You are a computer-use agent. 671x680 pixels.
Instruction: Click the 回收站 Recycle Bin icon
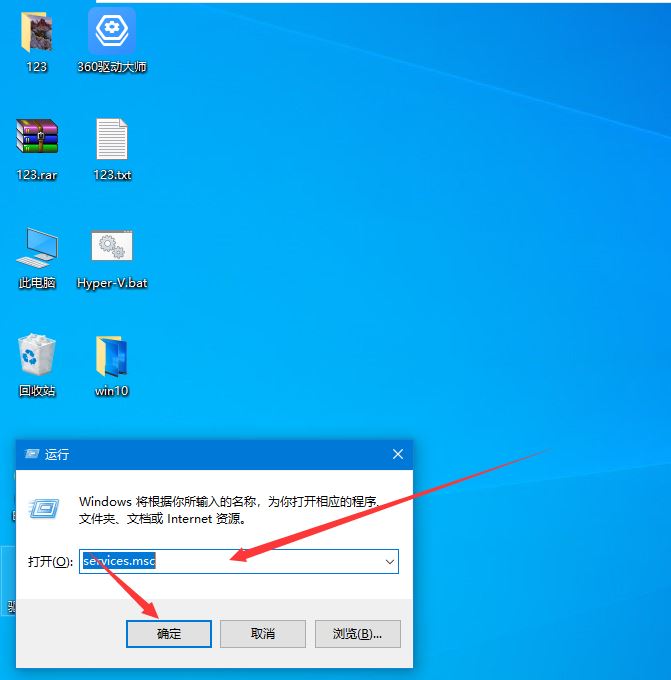[x=37, y=355]
